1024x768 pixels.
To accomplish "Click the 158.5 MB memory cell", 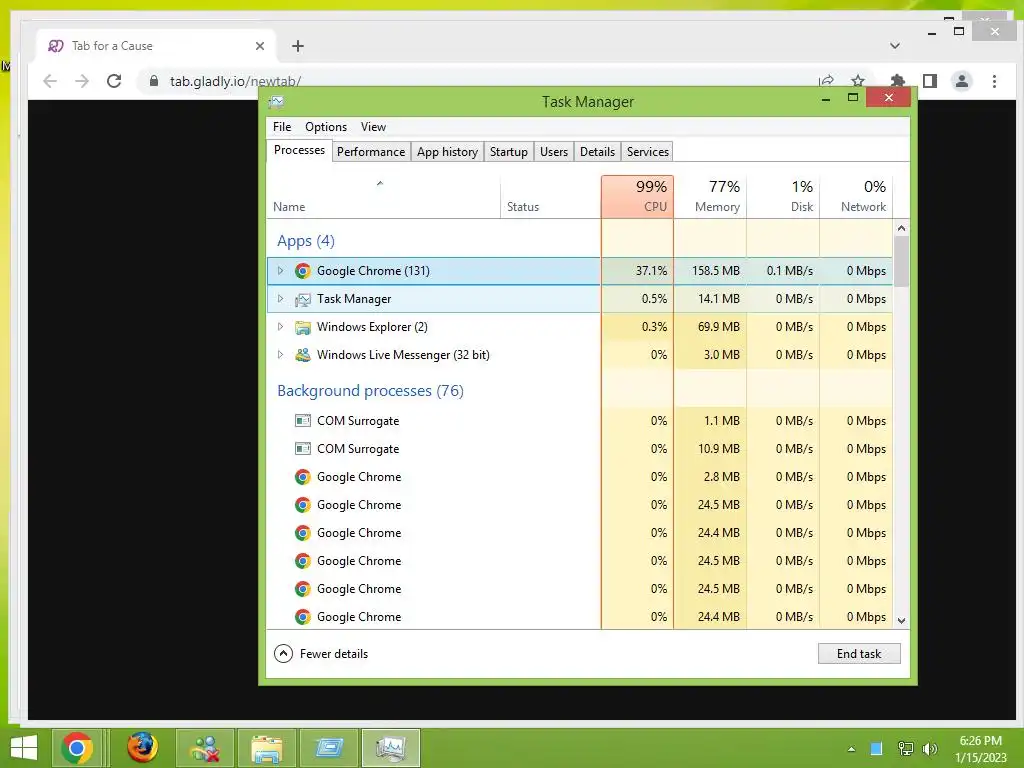I will tap(711, 270).
